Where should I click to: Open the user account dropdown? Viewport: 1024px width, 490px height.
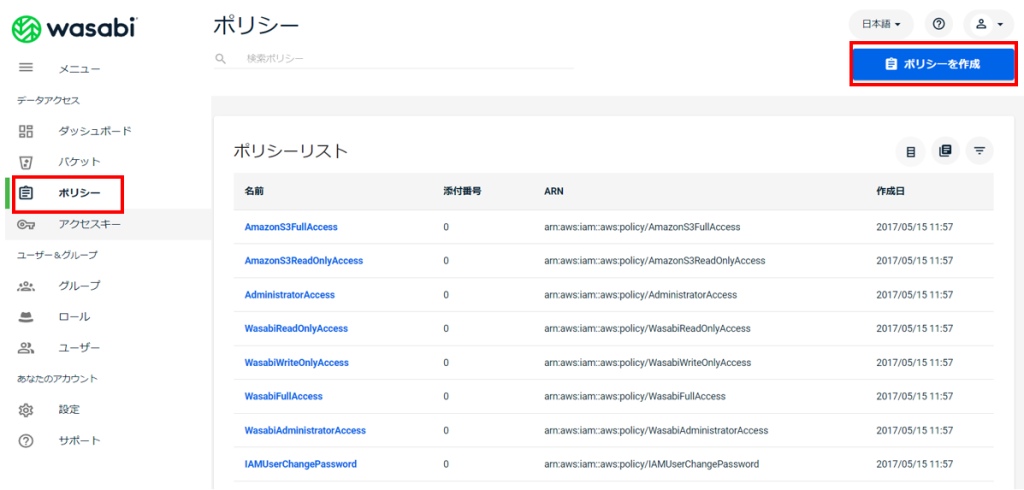pyautogui.click(x=989, y=24)
